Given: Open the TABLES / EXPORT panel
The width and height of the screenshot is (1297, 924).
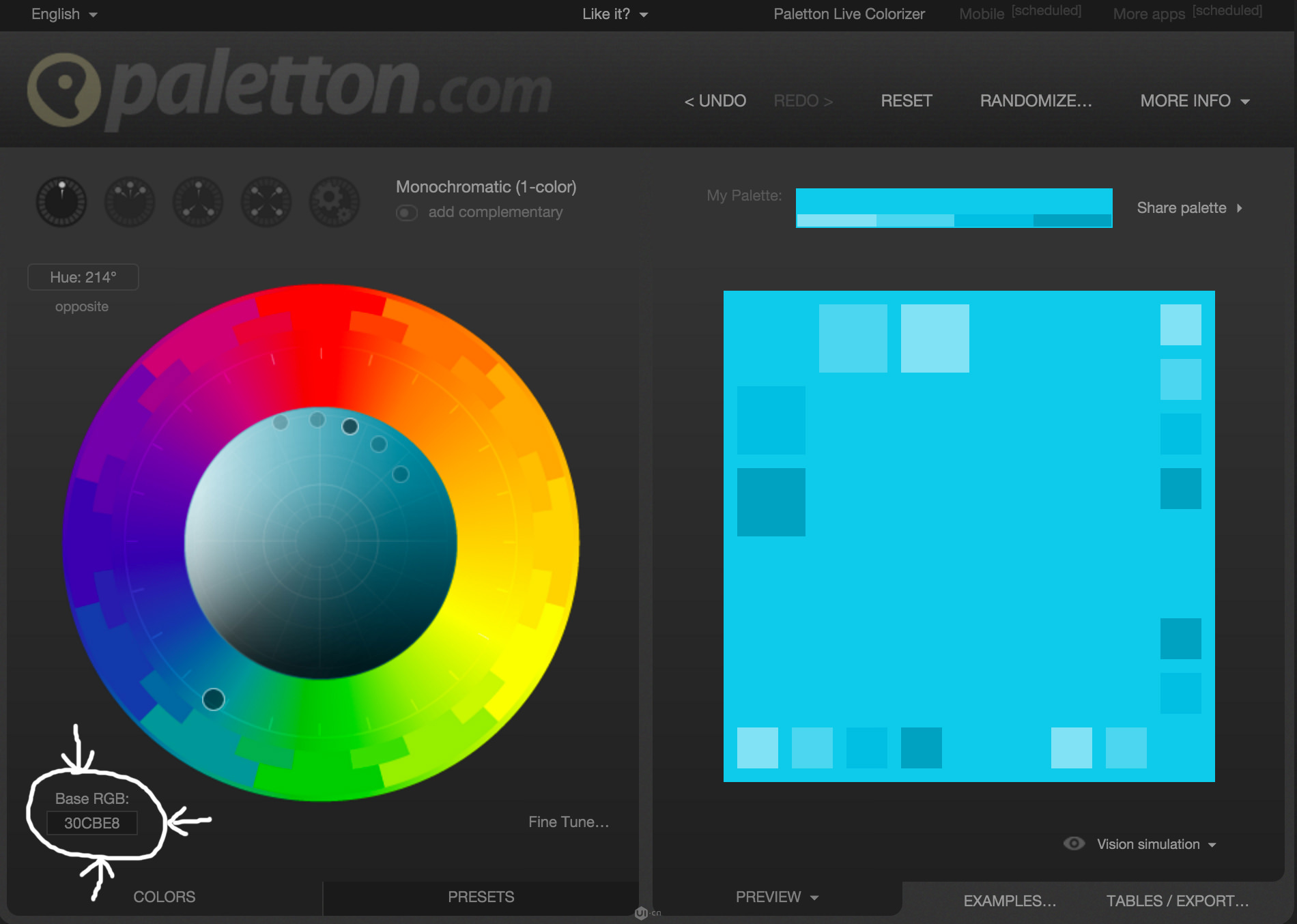Looking at the screenshot, I should coord(1177,901).
